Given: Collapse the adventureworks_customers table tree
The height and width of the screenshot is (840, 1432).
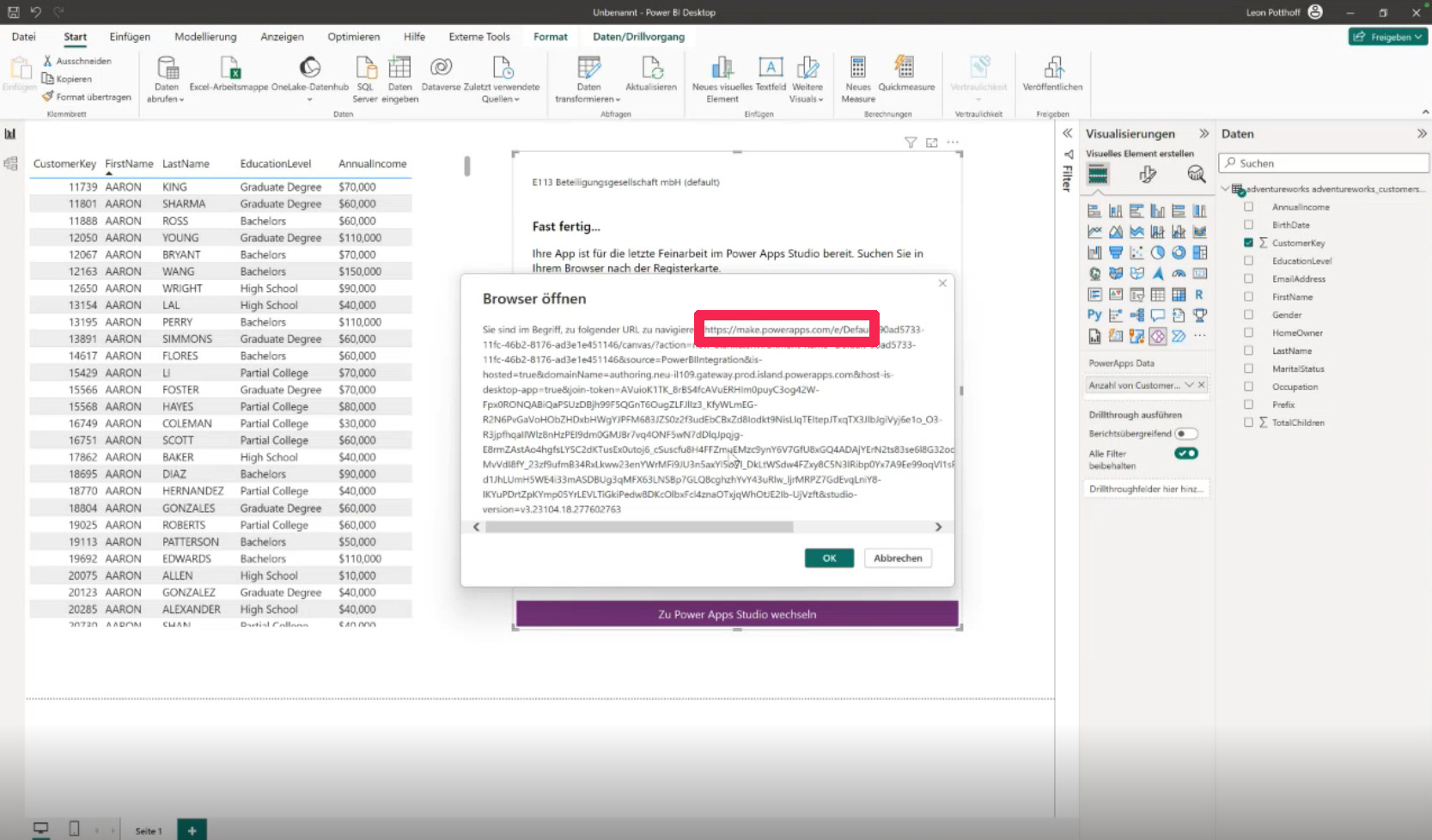Looking at the screenshot, I should pos(1225,189).
